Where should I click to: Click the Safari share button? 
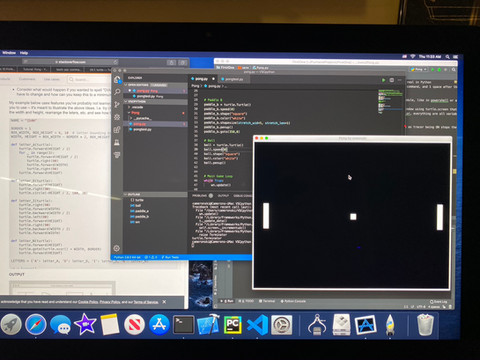(171, 62)
